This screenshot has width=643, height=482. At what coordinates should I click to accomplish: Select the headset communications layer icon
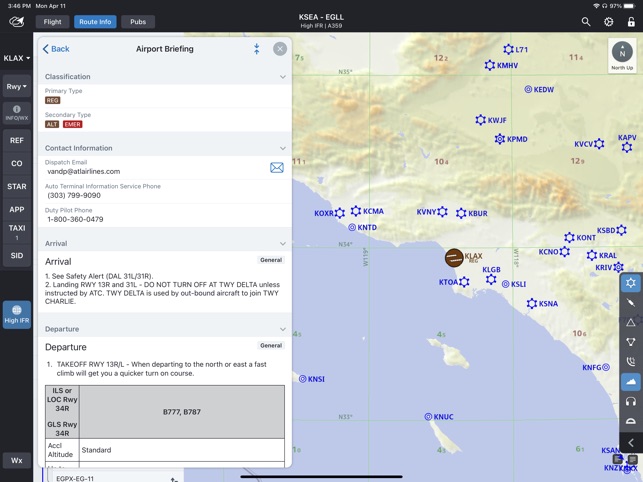[x=631, y=401]
